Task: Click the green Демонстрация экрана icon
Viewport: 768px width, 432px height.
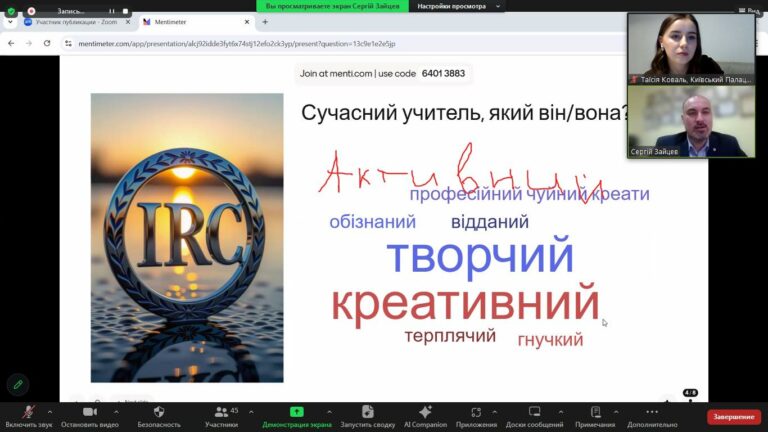Action: 296,412
